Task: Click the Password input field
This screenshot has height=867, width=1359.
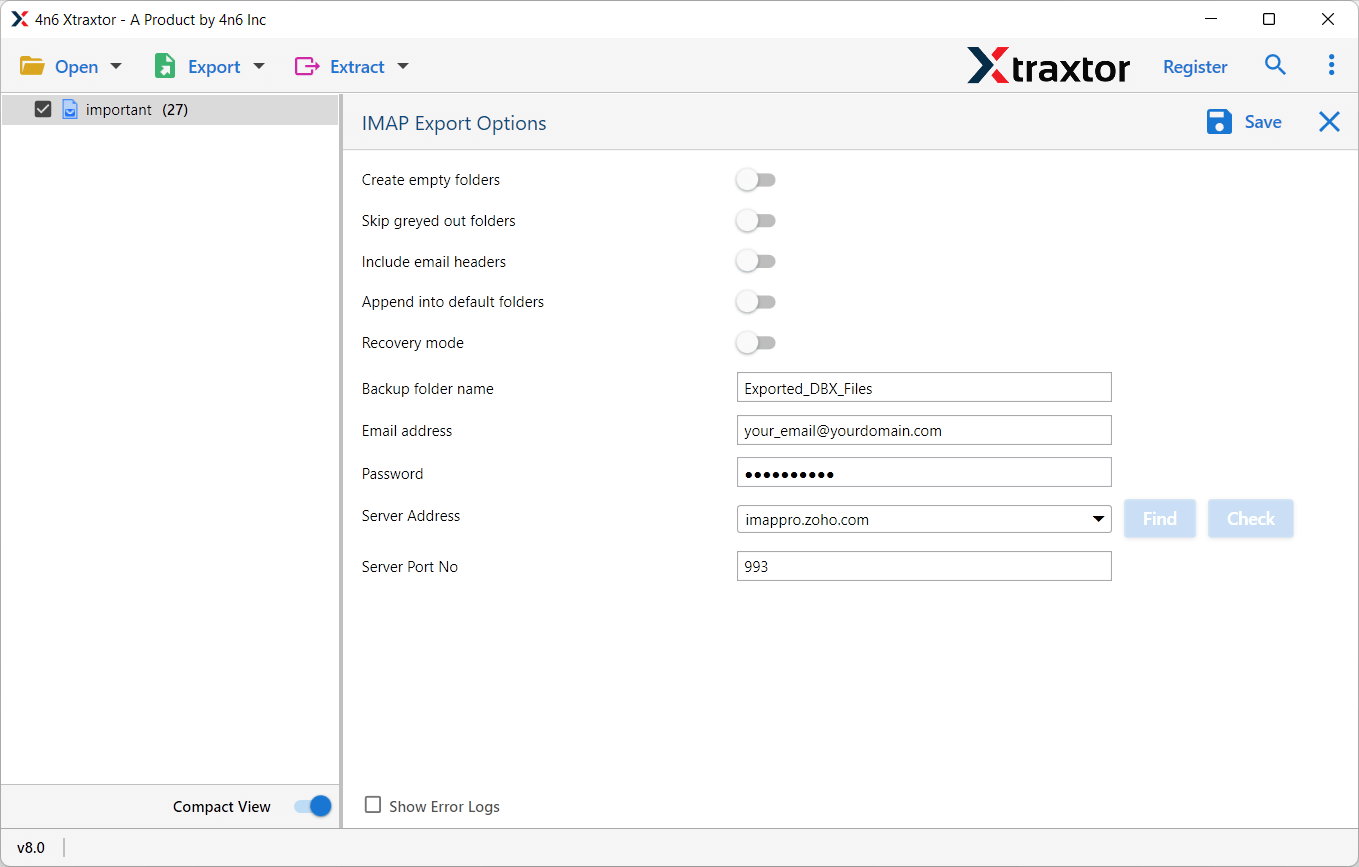Action: [924, 473]
